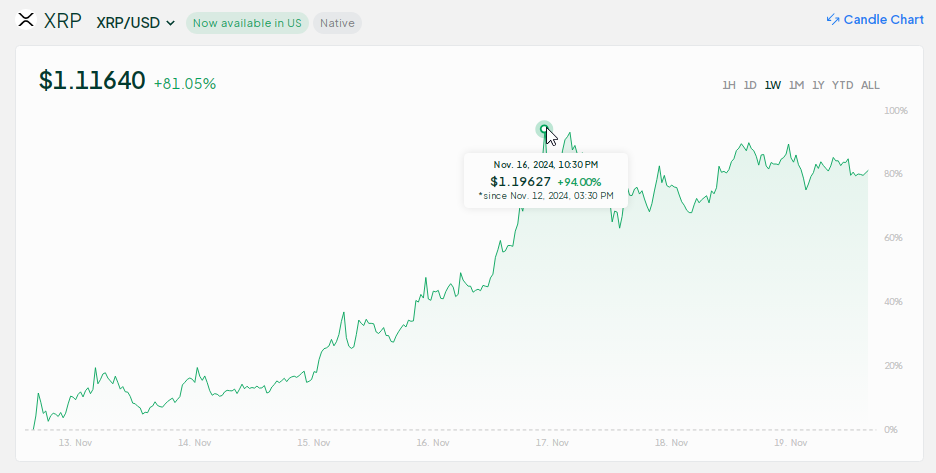
Task: Show ALL price history
Action: (x=870, y=85)
